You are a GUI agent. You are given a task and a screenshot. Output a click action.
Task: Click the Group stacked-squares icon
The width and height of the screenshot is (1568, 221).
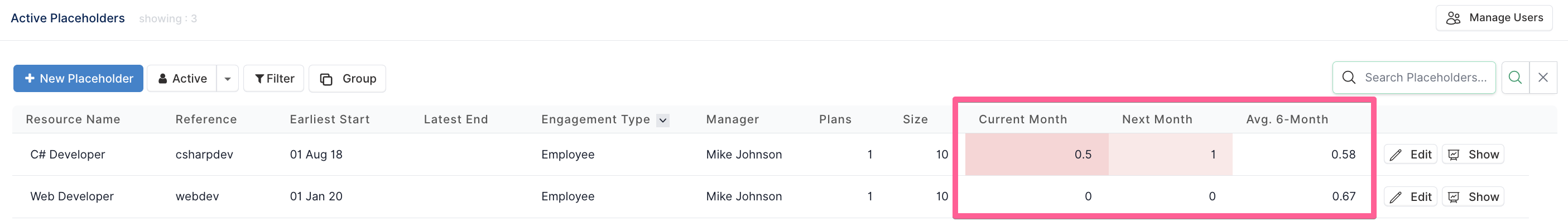pyautogui.click(x=326, y=79)
